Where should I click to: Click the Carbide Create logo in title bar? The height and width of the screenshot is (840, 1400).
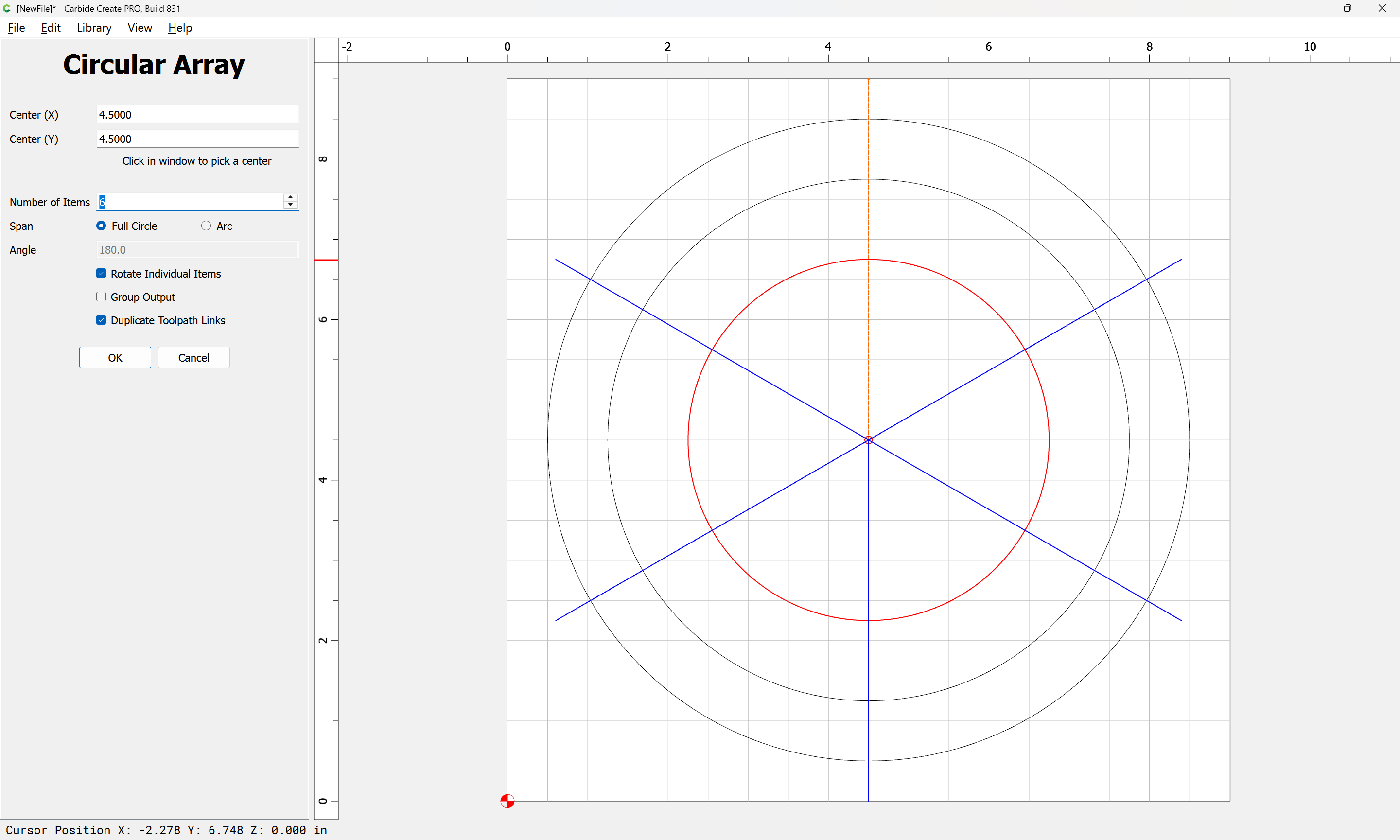[7, 8]
